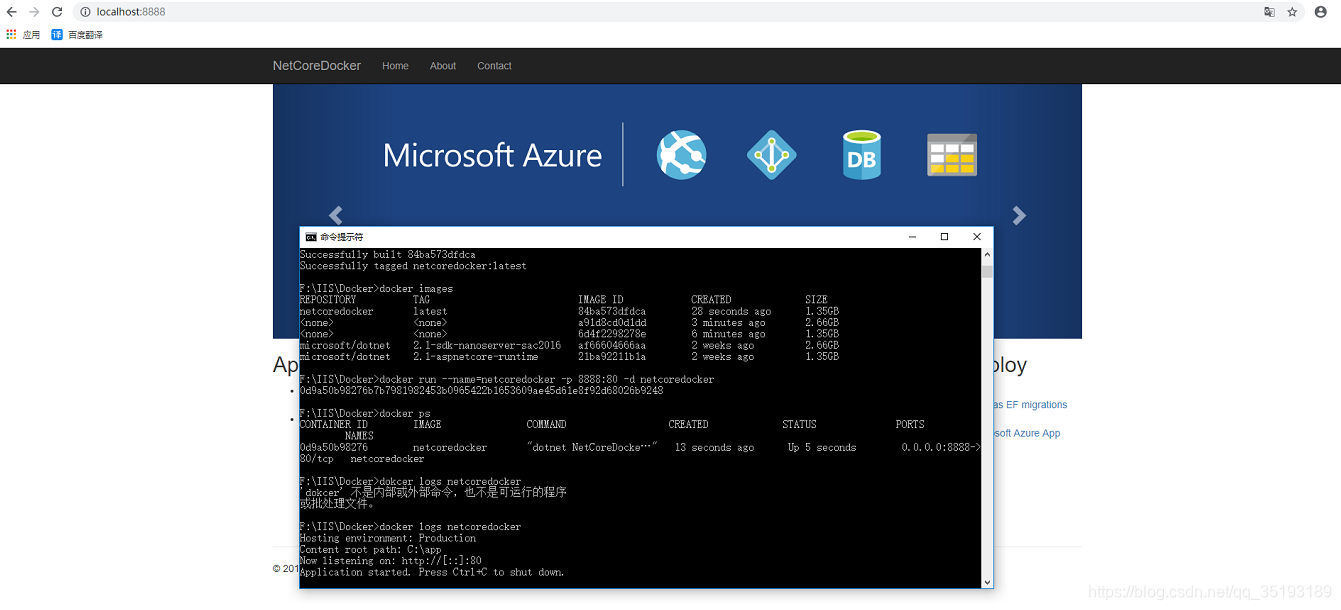Click the browser back arrow

[11, 12]
